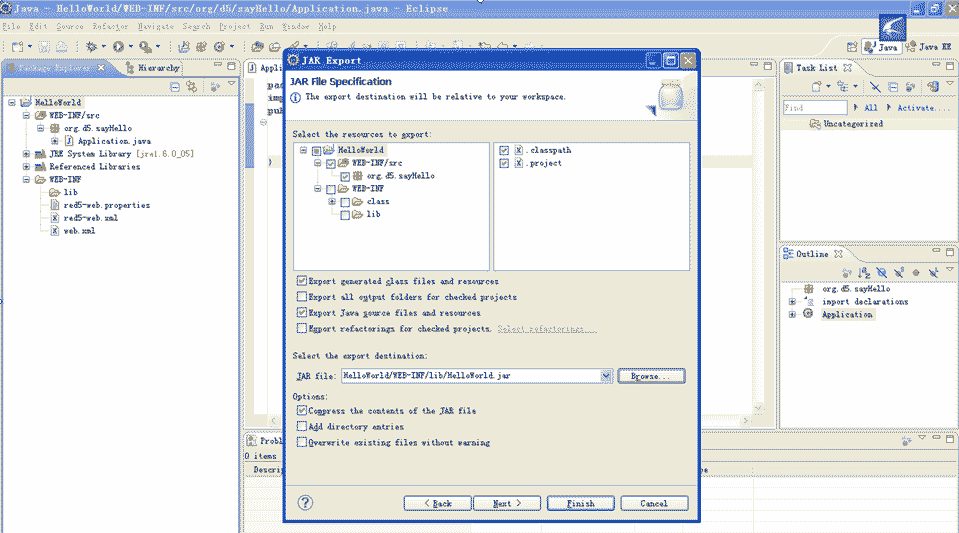Click the New Java Project toolbar icon
Viewport: 959px width, 533px height.
pyautogui.click(x=184, y=47)
